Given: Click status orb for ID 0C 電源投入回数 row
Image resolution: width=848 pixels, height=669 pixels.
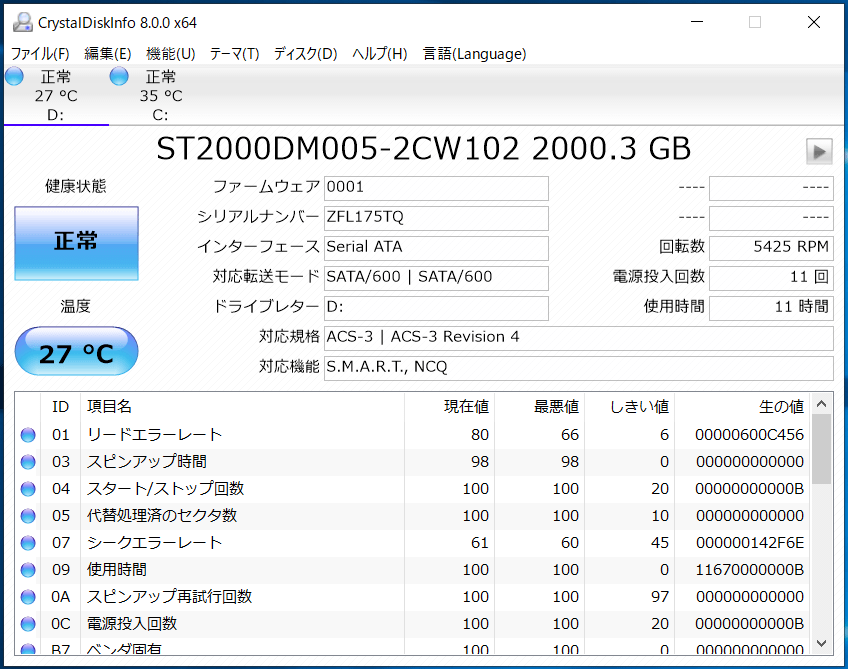Looking at the screenshot, I should click(28, 624).
